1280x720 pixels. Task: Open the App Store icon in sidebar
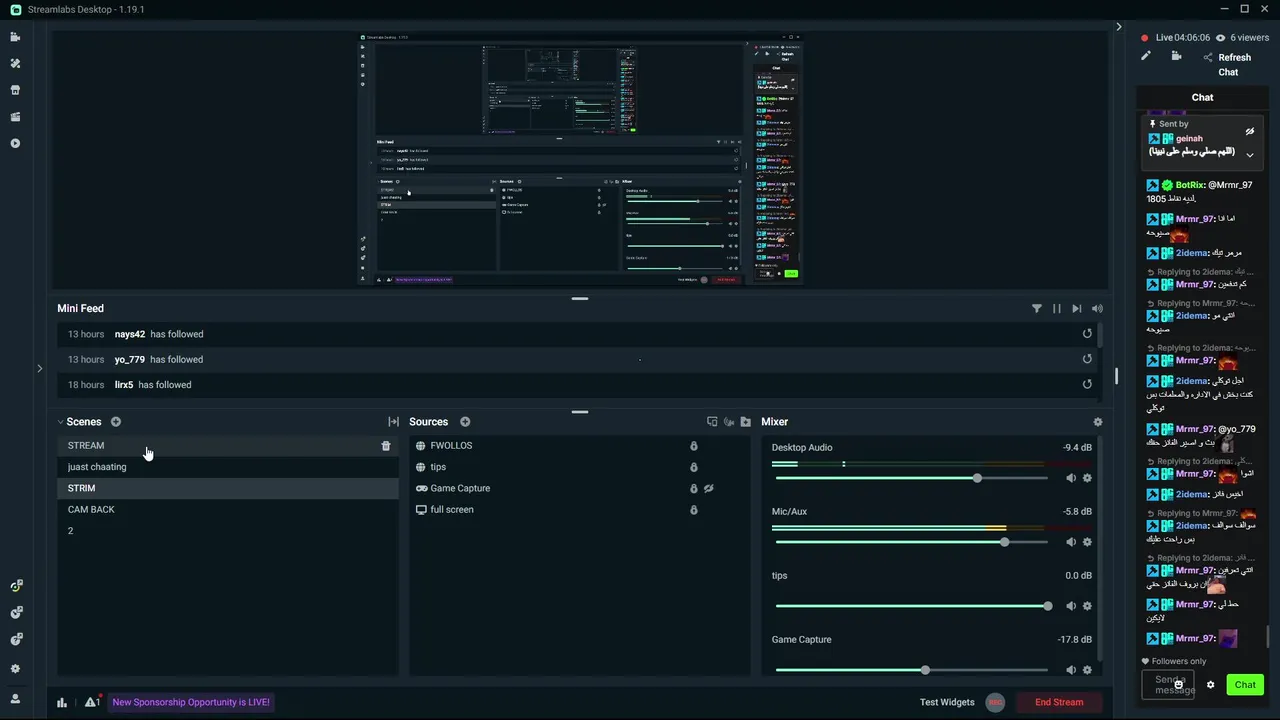tap(15, 90)
